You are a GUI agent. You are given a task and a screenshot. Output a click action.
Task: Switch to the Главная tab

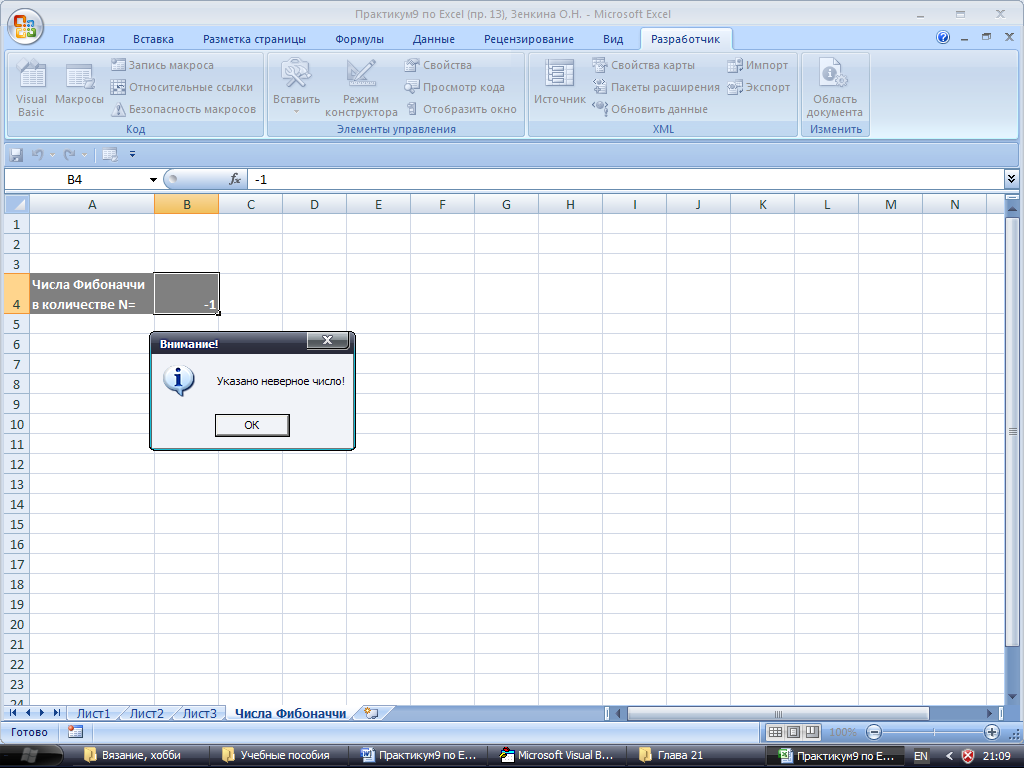[84, 39]
